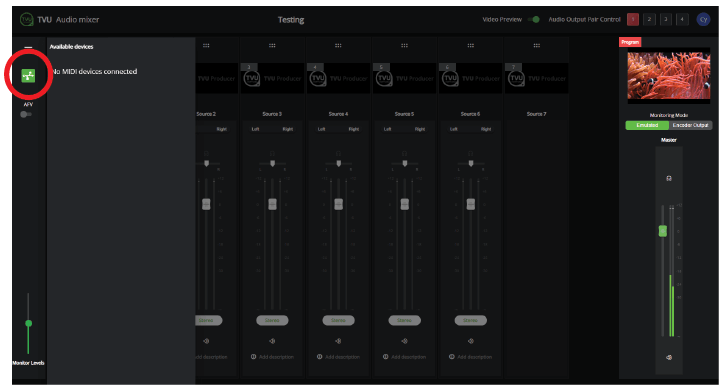Click the 'Available devices' heading

[71, 47]
